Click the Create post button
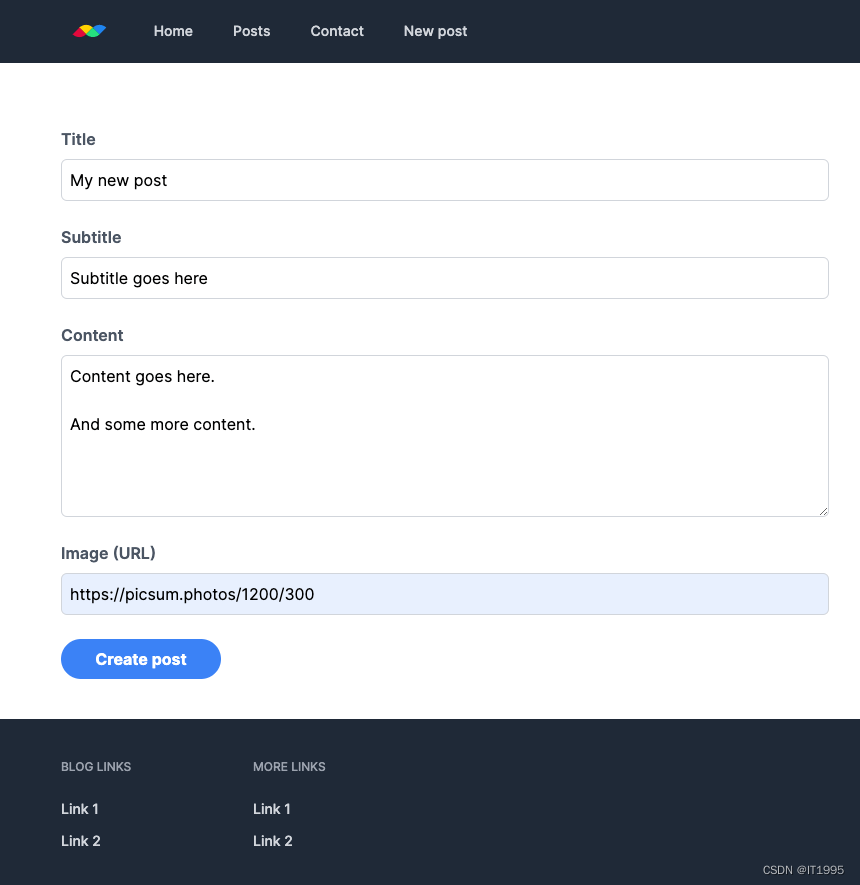The width and height of the screenshot is (860, 885). coord(141,659)
